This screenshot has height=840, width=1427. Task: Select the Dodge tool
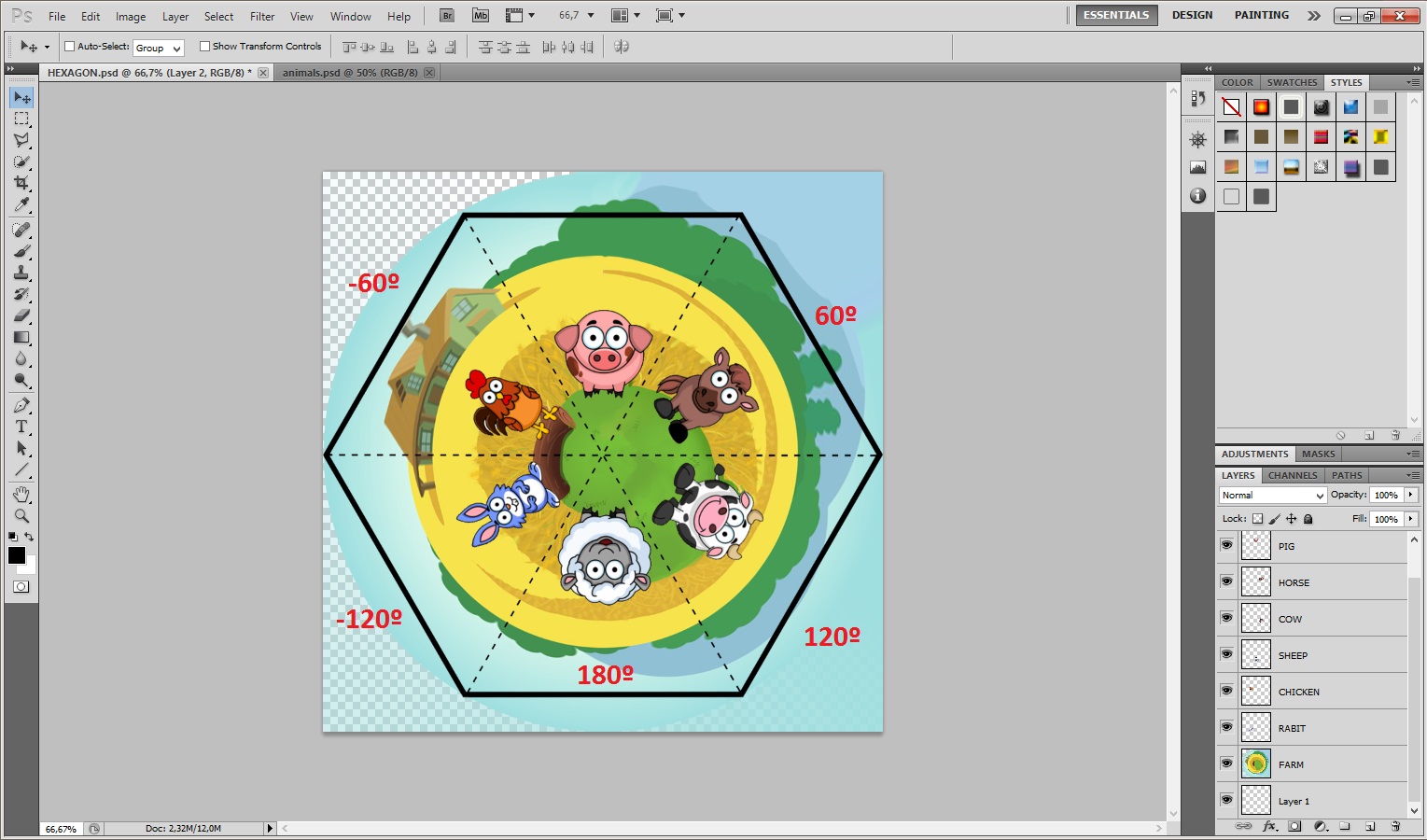point(21,380)
